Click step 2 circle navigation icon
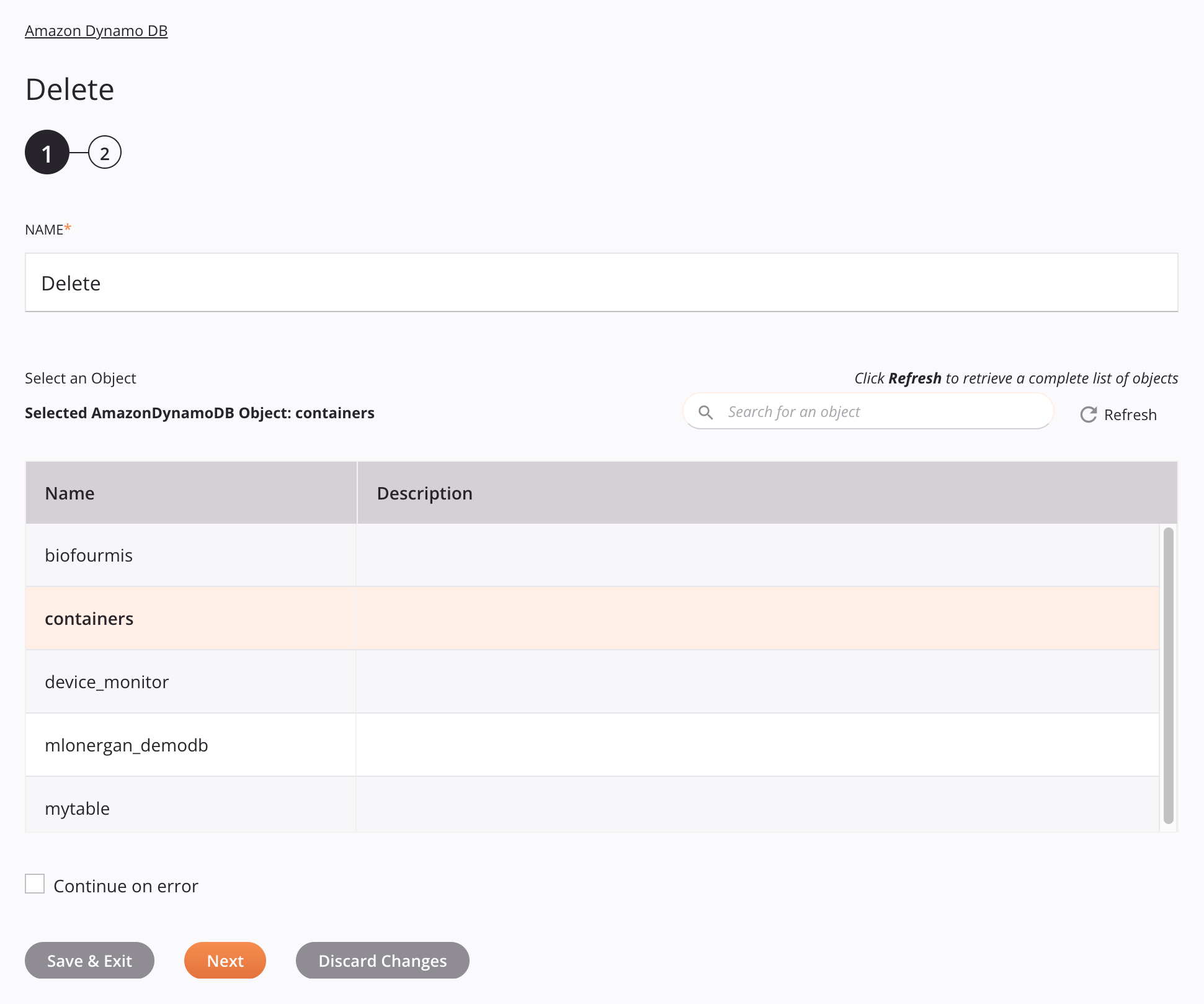Viewport: 1204px width, 1004px height. coord(104,153)
